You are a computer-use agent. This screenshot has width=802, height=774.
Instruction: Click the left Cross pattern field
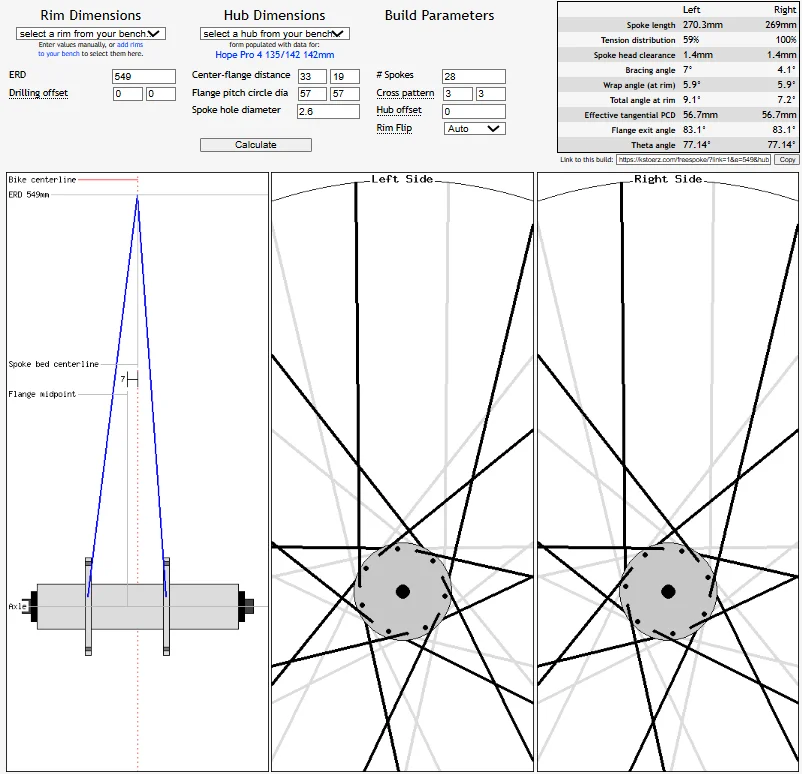458,94
